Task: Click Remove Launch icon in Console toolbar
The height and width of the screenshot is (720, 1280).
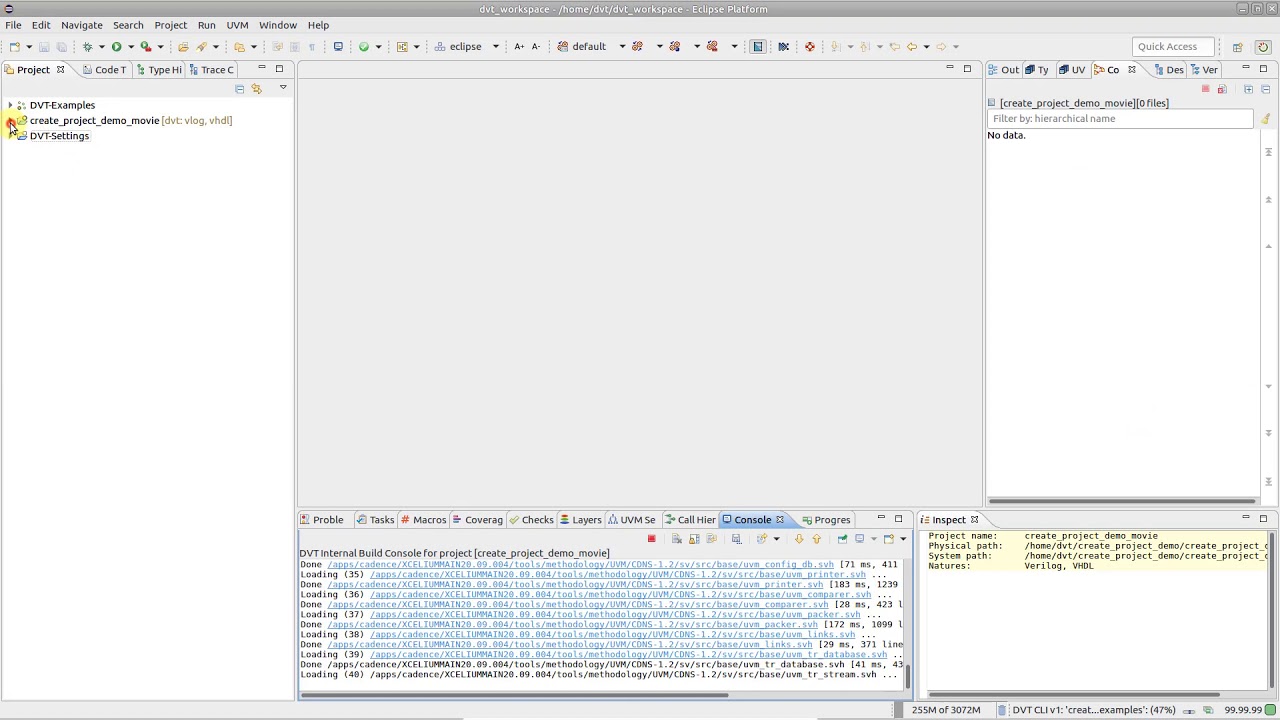Action: [677, 539]
